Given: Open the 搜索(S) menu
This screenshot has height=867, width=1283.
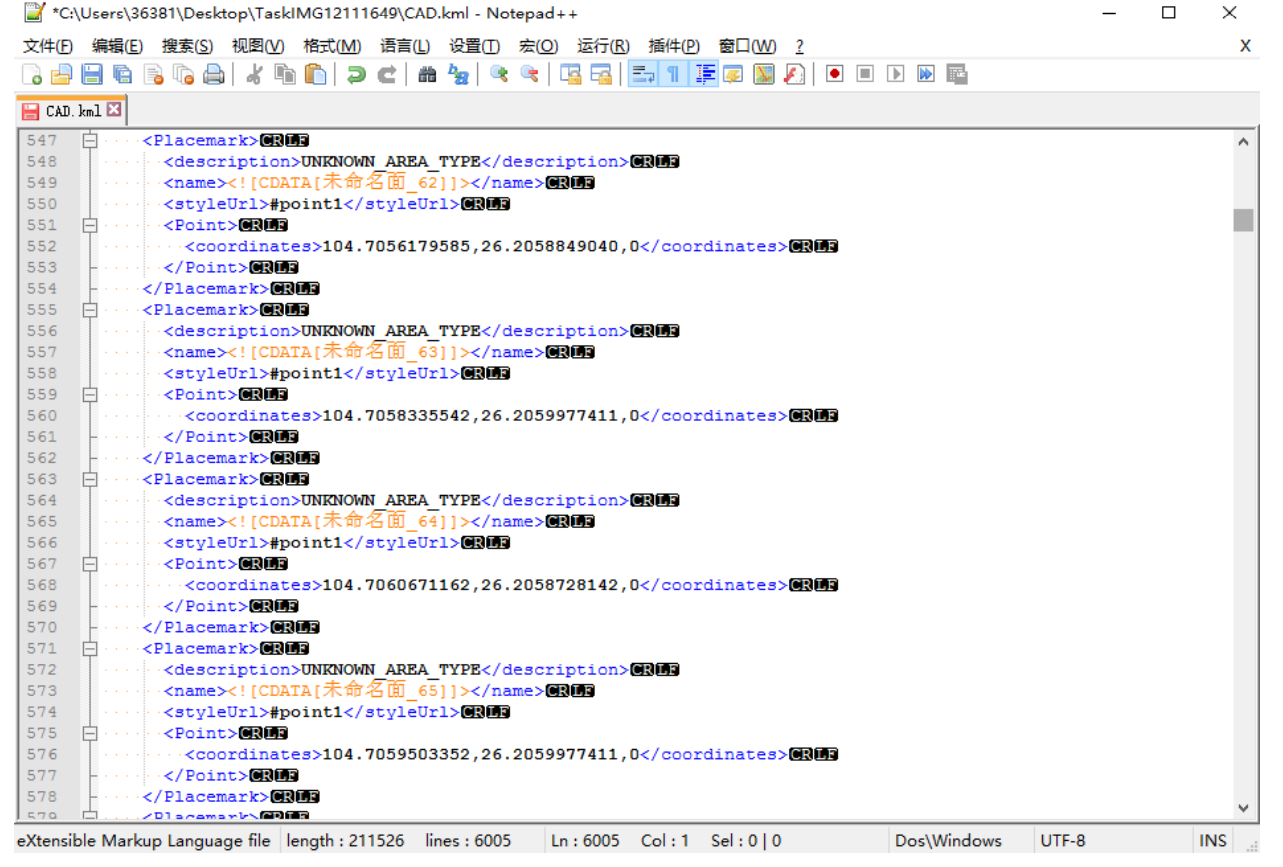Looking at the screenshot, I should coord(188,46).
